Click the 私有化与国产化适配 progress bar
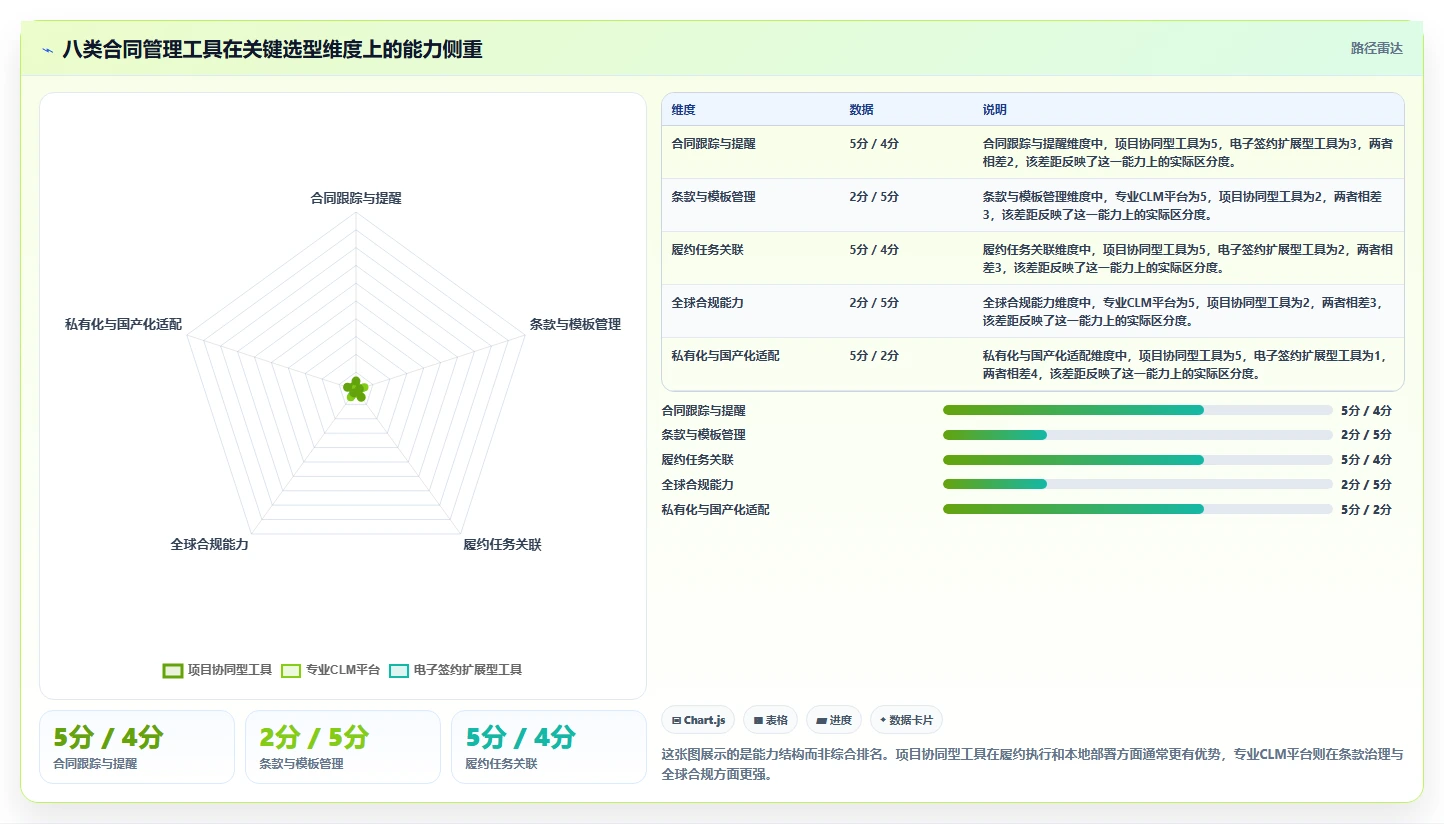Image resolution: width=1444 pixels, height=824 pixels. click(x=1138, y=509)
